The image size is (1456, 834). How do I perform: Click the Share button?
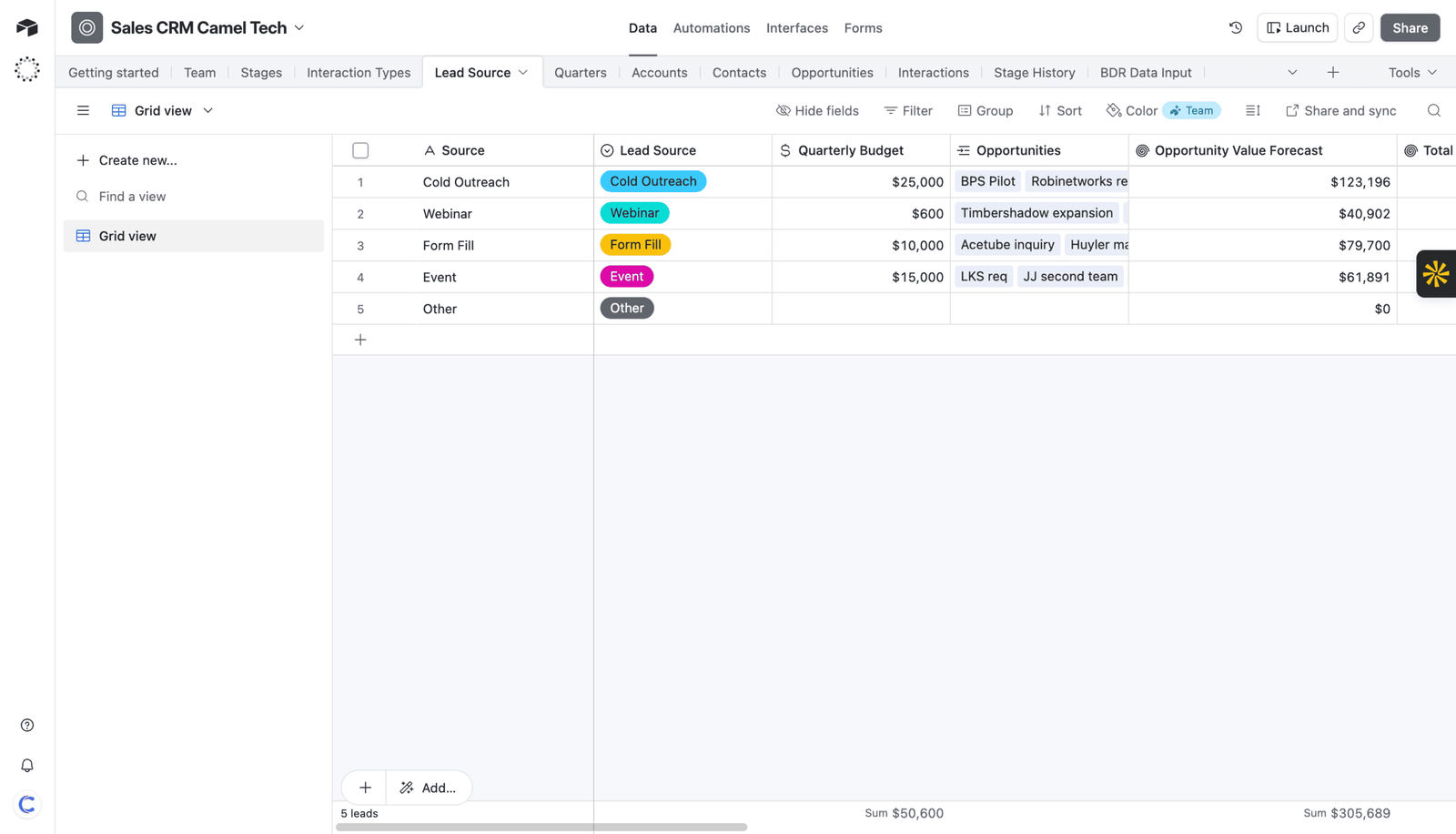(1410, 27)
